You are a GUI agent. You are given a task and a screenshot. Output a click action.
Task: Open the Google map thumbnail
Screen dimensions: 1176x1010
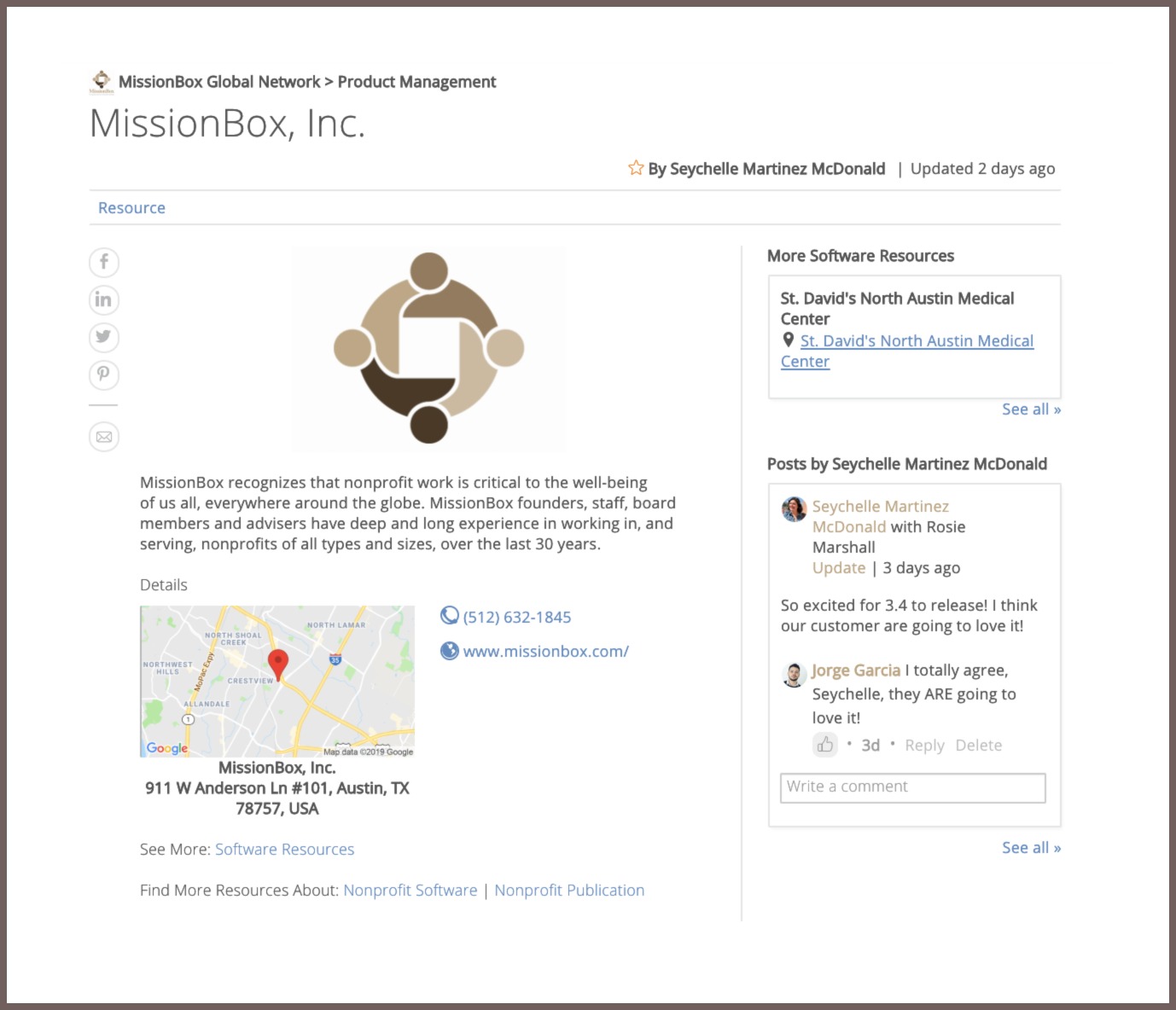pos(277,682)
